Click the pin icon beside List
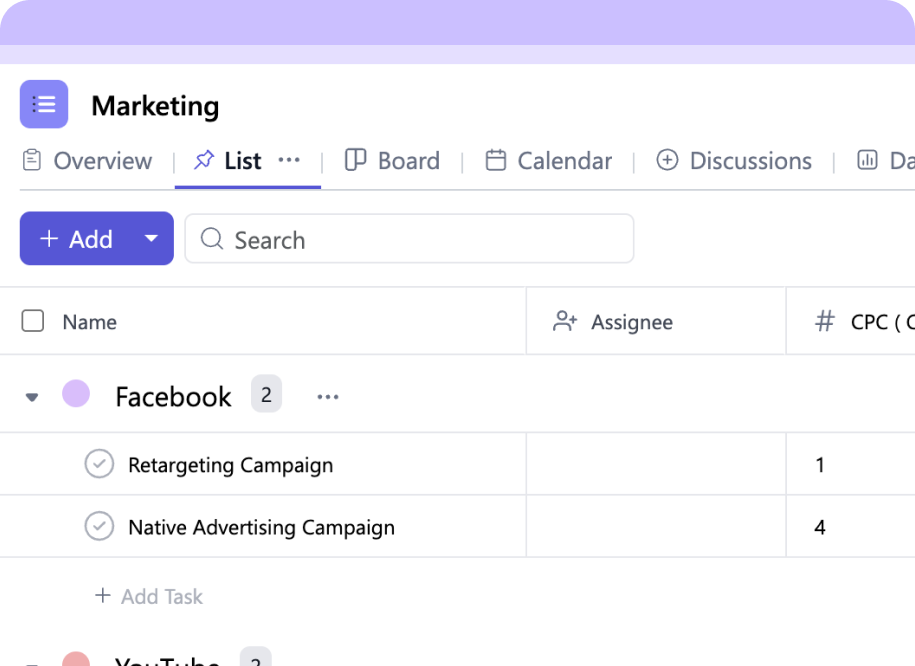 coord(204,160)
